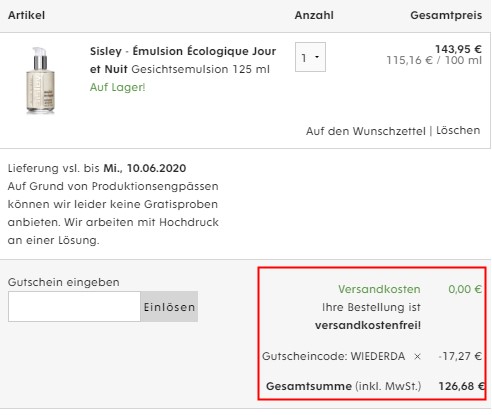Screen dimensions: 492x415
Task: Click the 143,95 € item price
Action: [458, 49]
